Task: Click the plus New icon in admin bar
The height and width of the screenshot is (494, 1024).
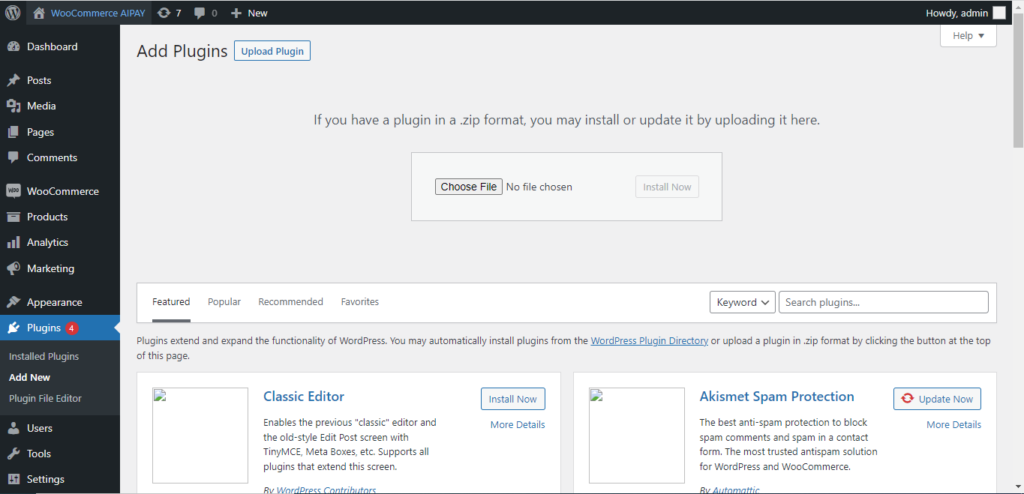Action: tap(236, 12)
